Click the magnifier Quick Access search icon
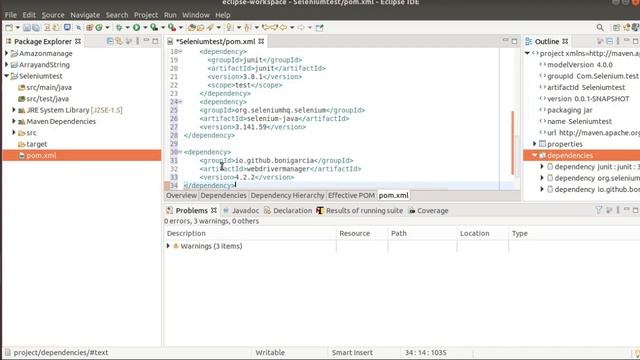The width and height of the screenshot is (640, 360). point(600,28)
